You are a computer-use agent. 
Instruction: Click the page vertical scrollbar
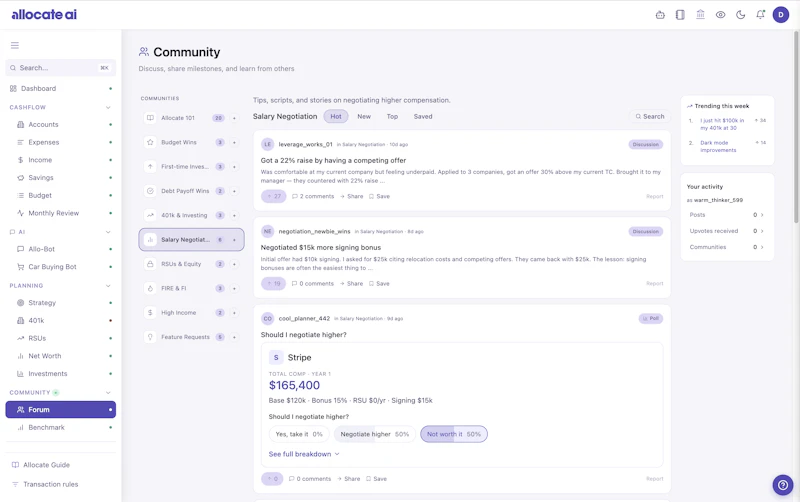[x=796, y=127]
